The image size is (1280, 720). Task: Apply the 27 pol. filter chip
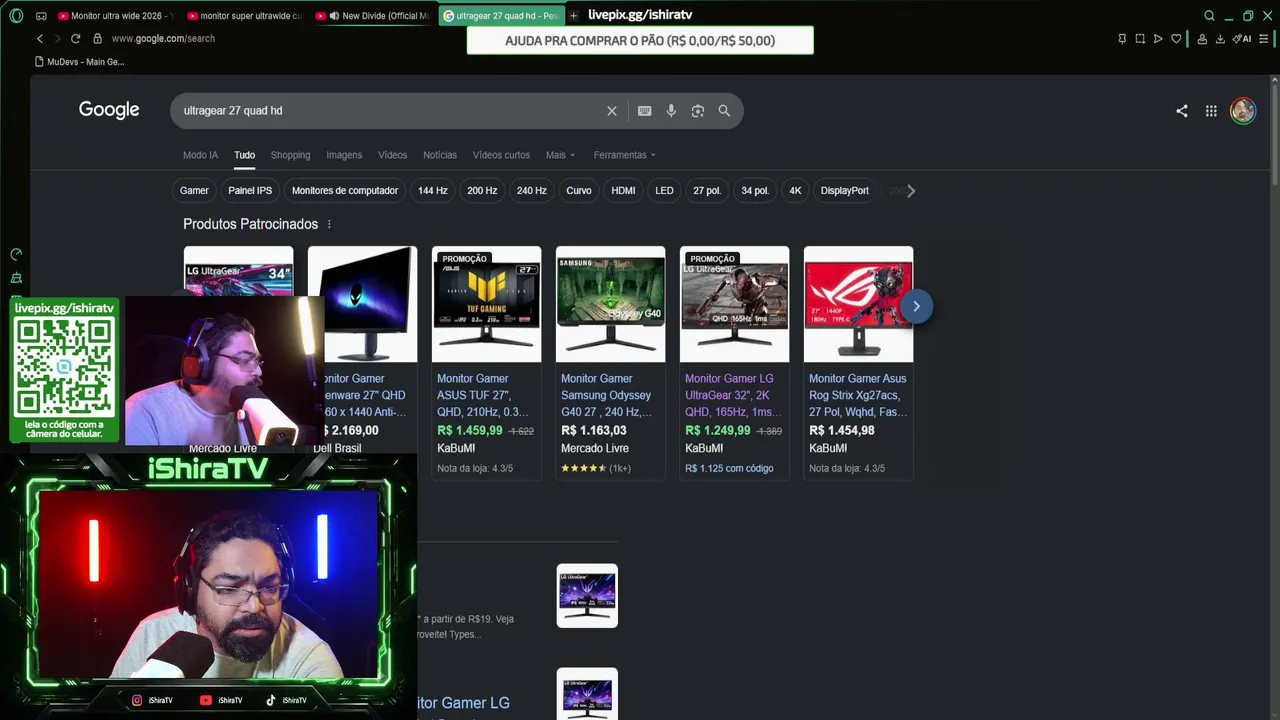tap(707, 191)
